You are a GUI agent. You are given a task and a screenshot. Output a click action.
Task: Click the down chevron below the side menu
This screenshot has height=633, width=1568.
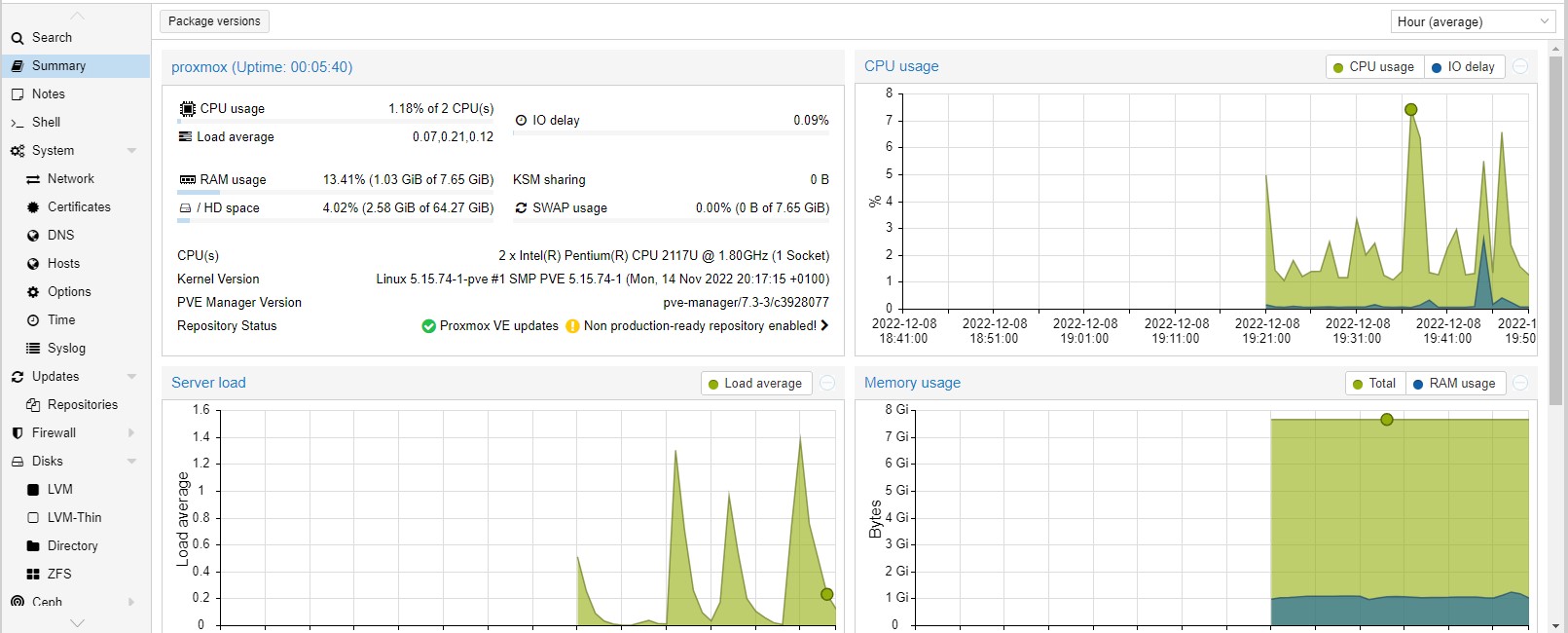pyautogui.click(x=78, y=623)
